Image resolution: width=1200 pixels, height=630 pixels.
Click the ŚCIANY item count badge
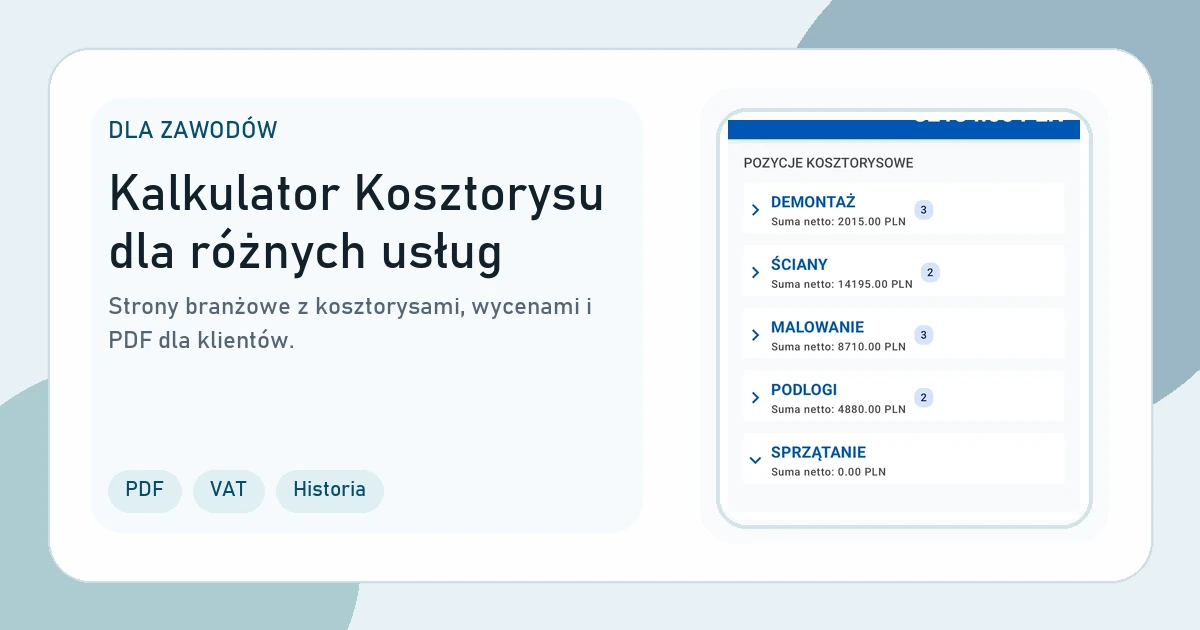931,272
